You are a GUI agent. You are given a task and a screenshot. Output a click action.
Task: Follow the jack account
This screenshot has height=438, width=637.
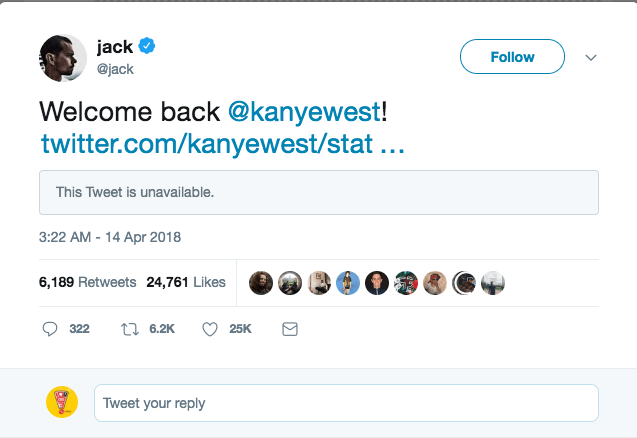(x=512, y=57)
